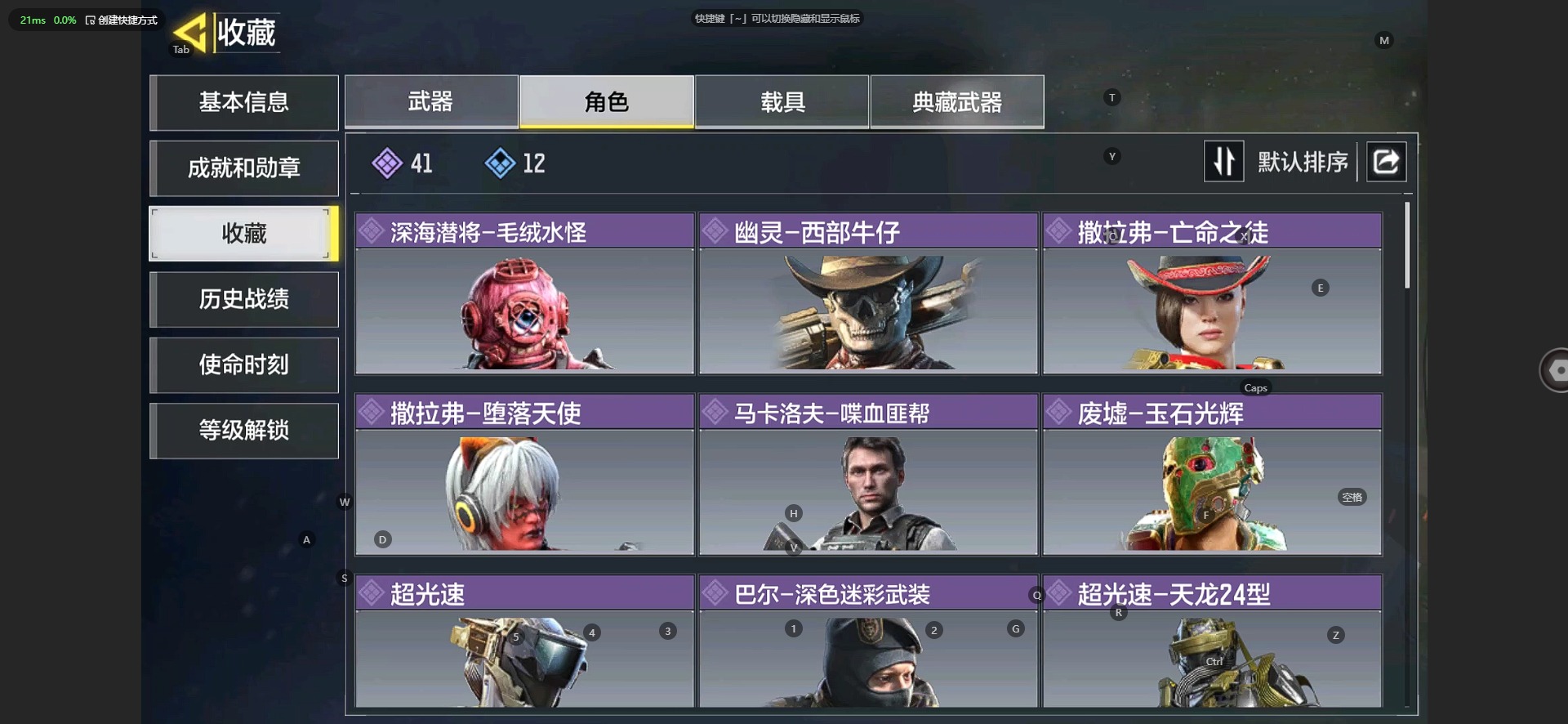
Task: Go to 历史战绩 page
Action: pyautogui.click(x=244, y=299)
